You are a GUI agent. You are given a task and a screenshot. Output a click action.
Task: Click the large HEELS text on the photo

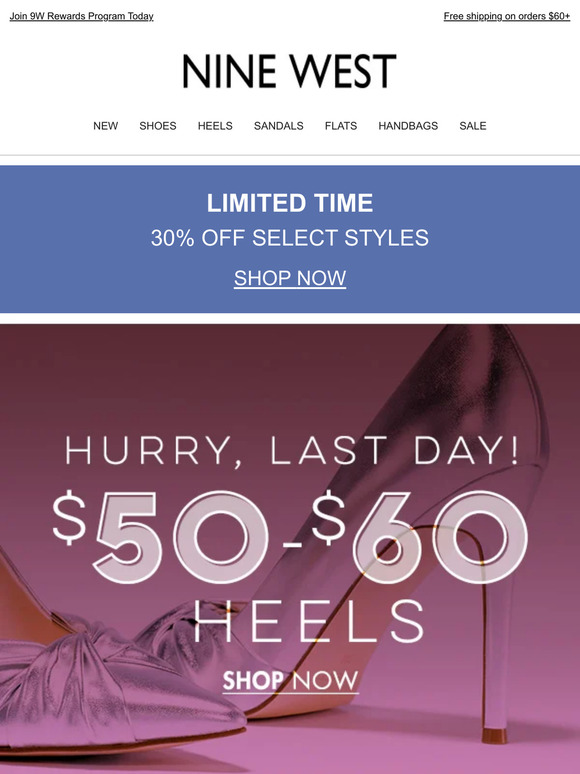click(x=309, y=621)
